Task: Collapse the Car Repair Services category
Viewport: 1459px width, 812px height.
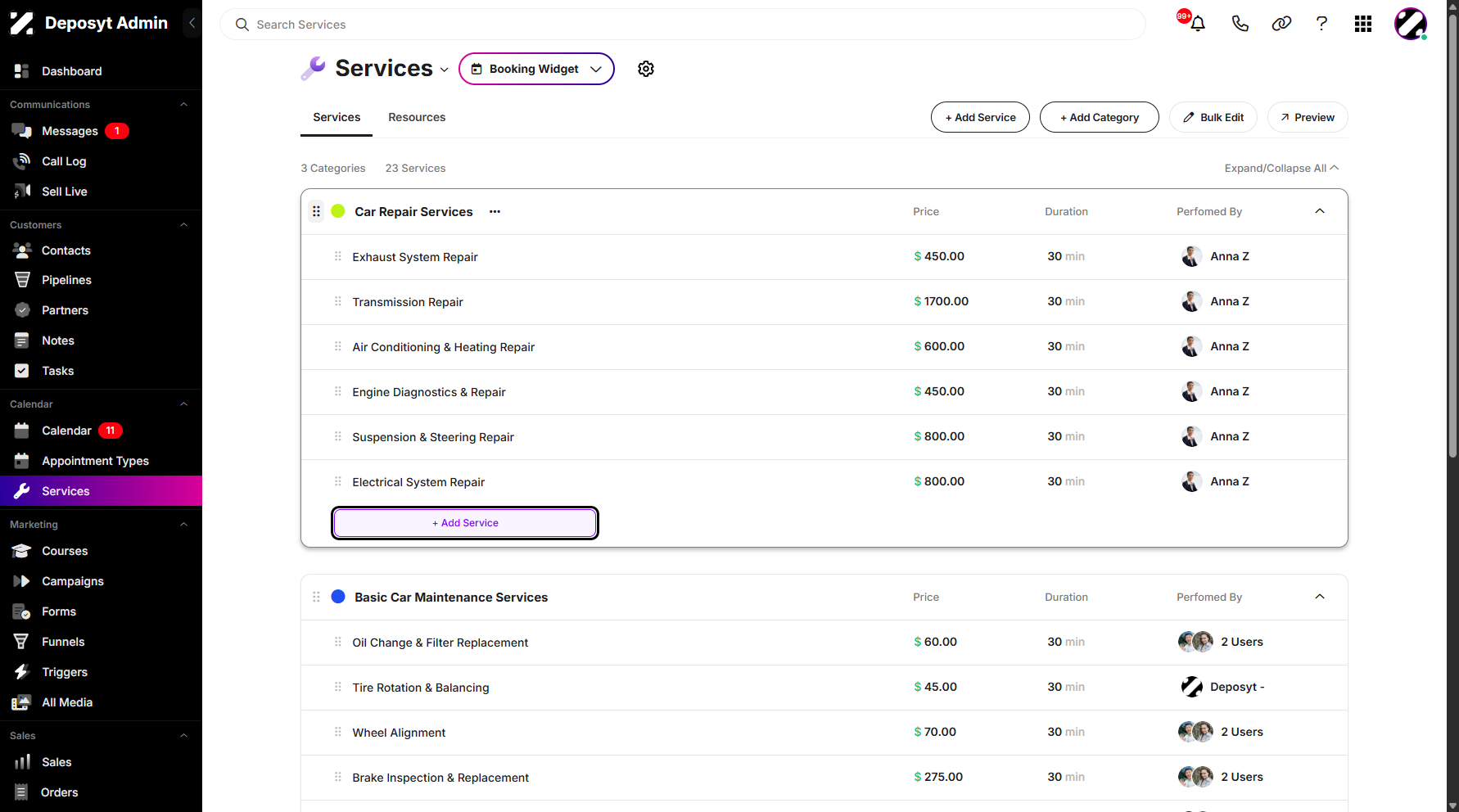Action: (1320, 211)
